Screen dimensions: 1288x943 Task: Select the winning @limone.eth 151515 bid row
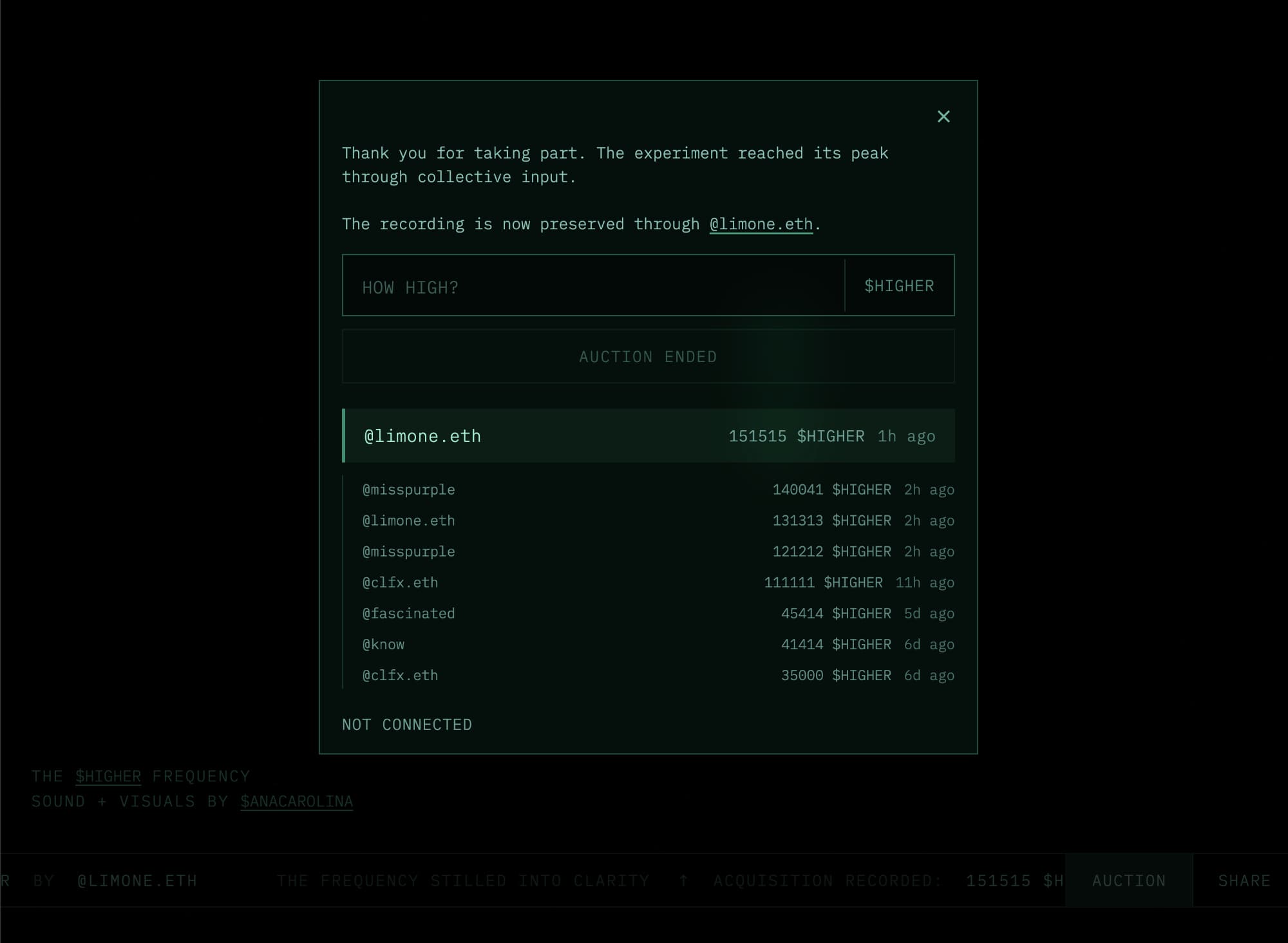648,436
